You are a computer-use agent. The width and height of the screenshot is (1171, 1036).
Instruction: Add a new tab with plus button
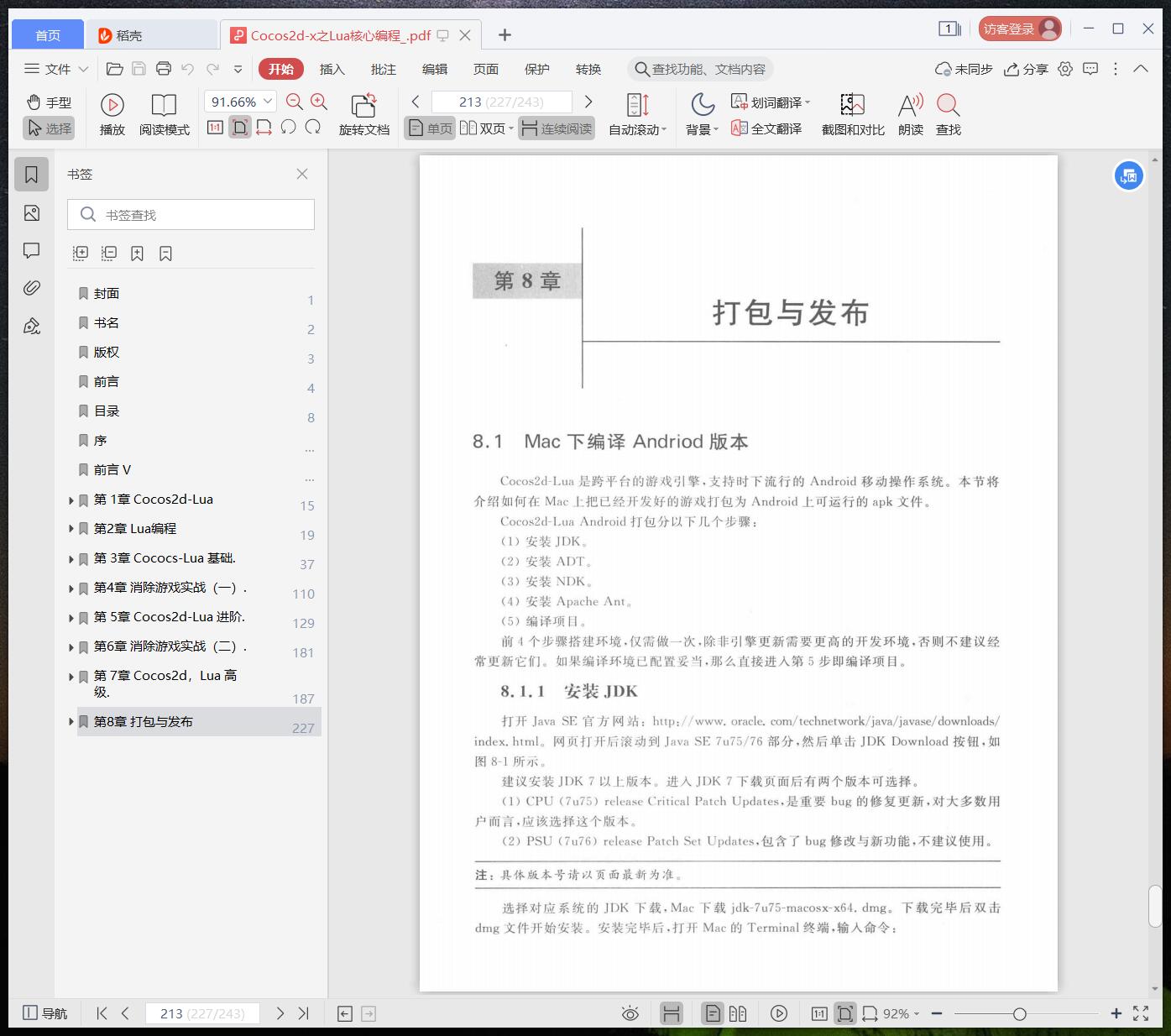pyautogui.click(x=504, y=34)
